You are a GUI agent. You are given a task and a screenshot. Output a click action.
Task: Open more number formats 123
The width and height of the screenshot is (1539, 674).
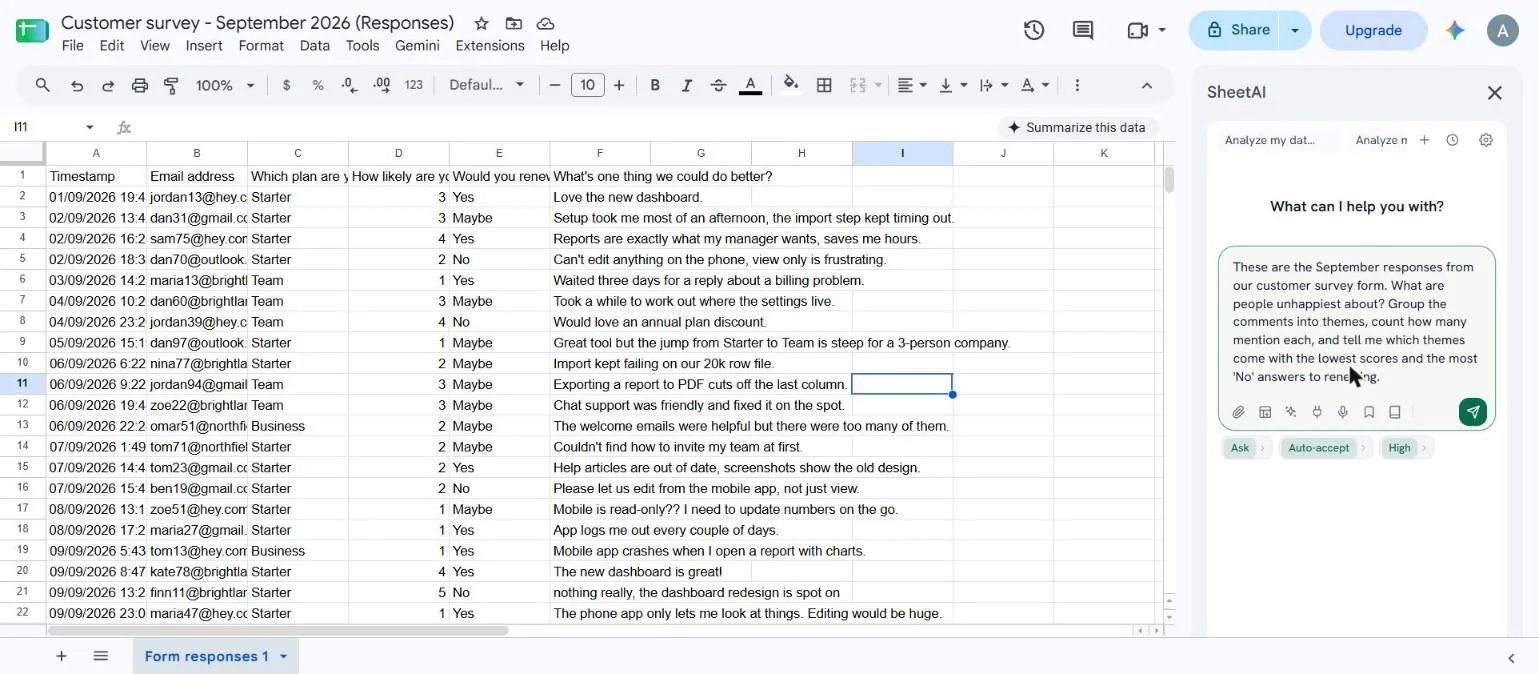(x=414, y=86)
